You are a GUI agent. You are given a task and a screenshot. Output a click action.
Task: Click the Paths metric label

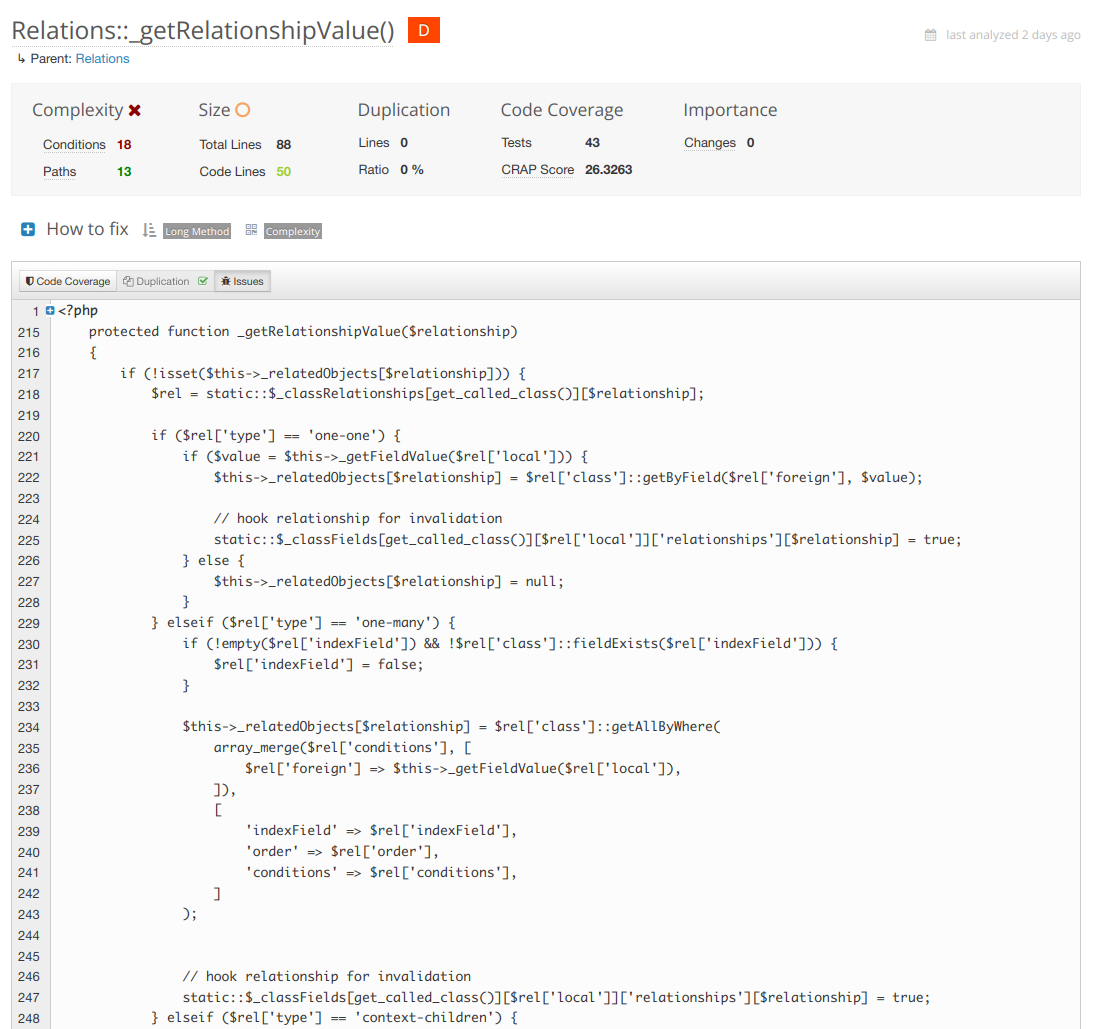click(x=59, y=172)
